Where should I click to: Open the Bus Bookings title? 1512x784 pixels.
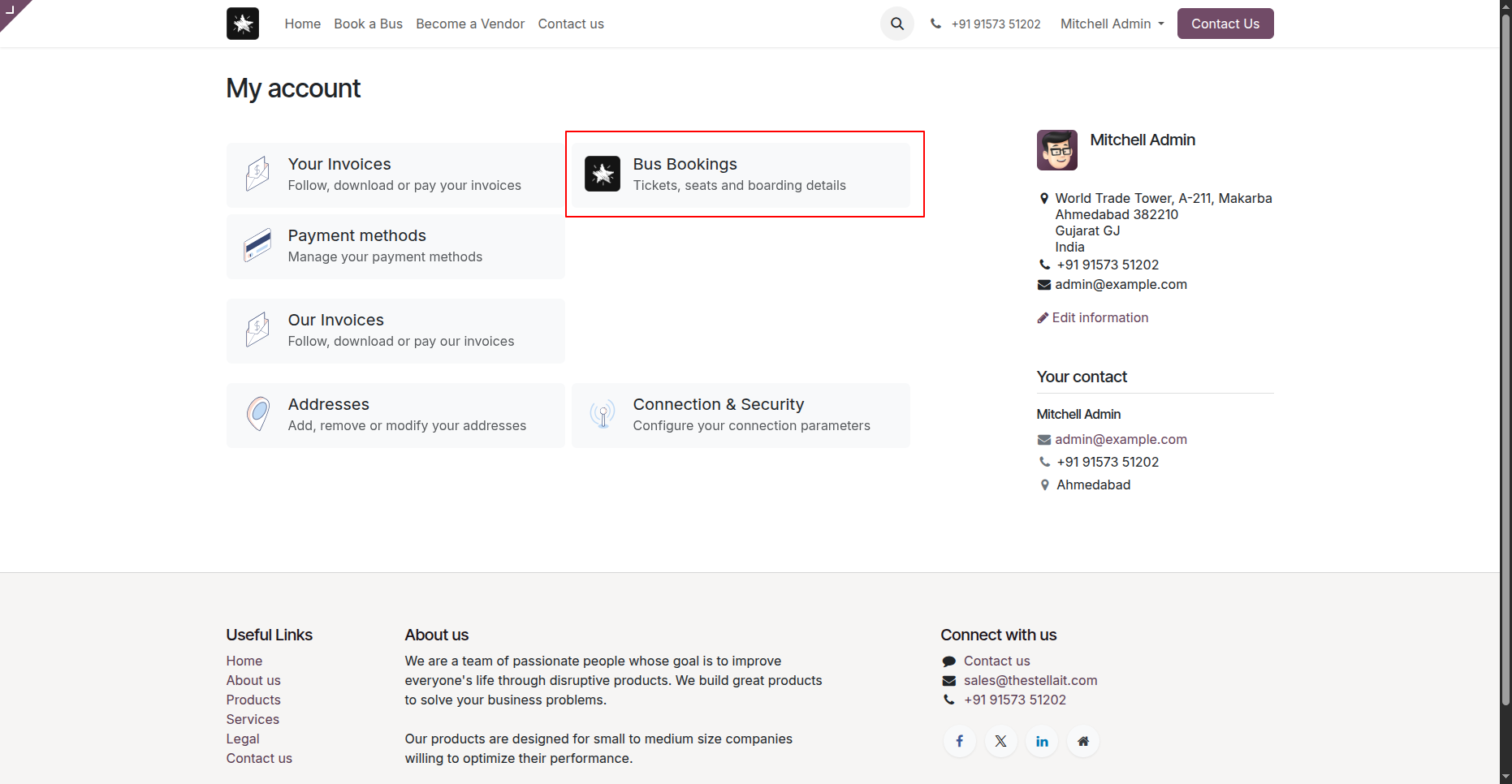pos(685,164)
